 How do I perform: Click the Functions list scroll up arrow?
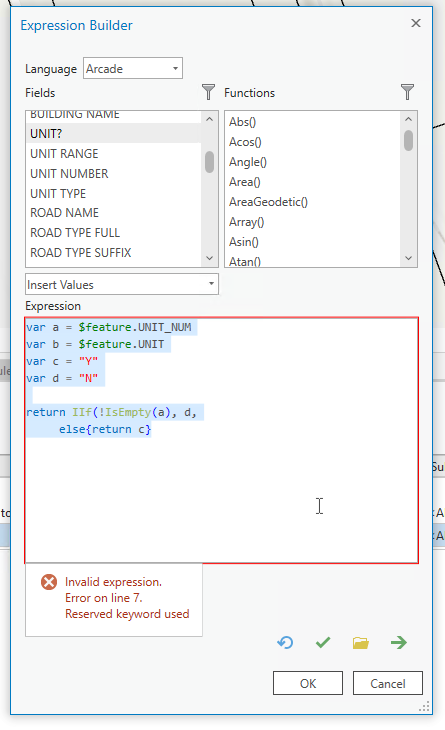click(408, 119)
